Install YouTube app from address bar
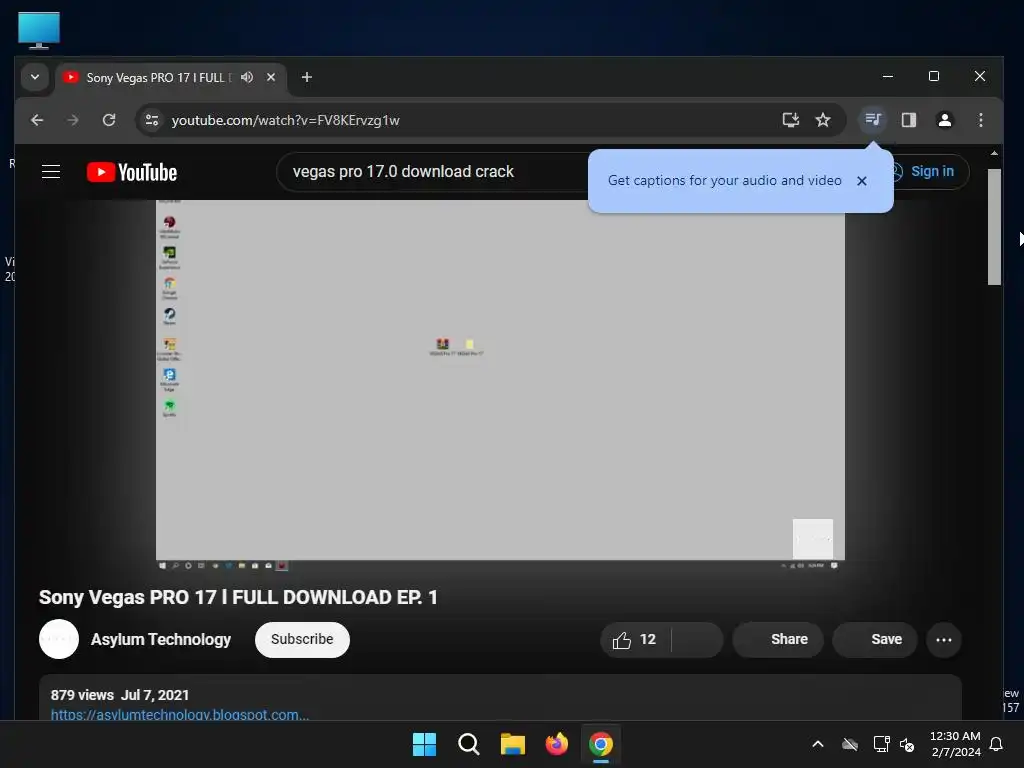Screen dimensions: 1024x768 click(x=791, y=120)
